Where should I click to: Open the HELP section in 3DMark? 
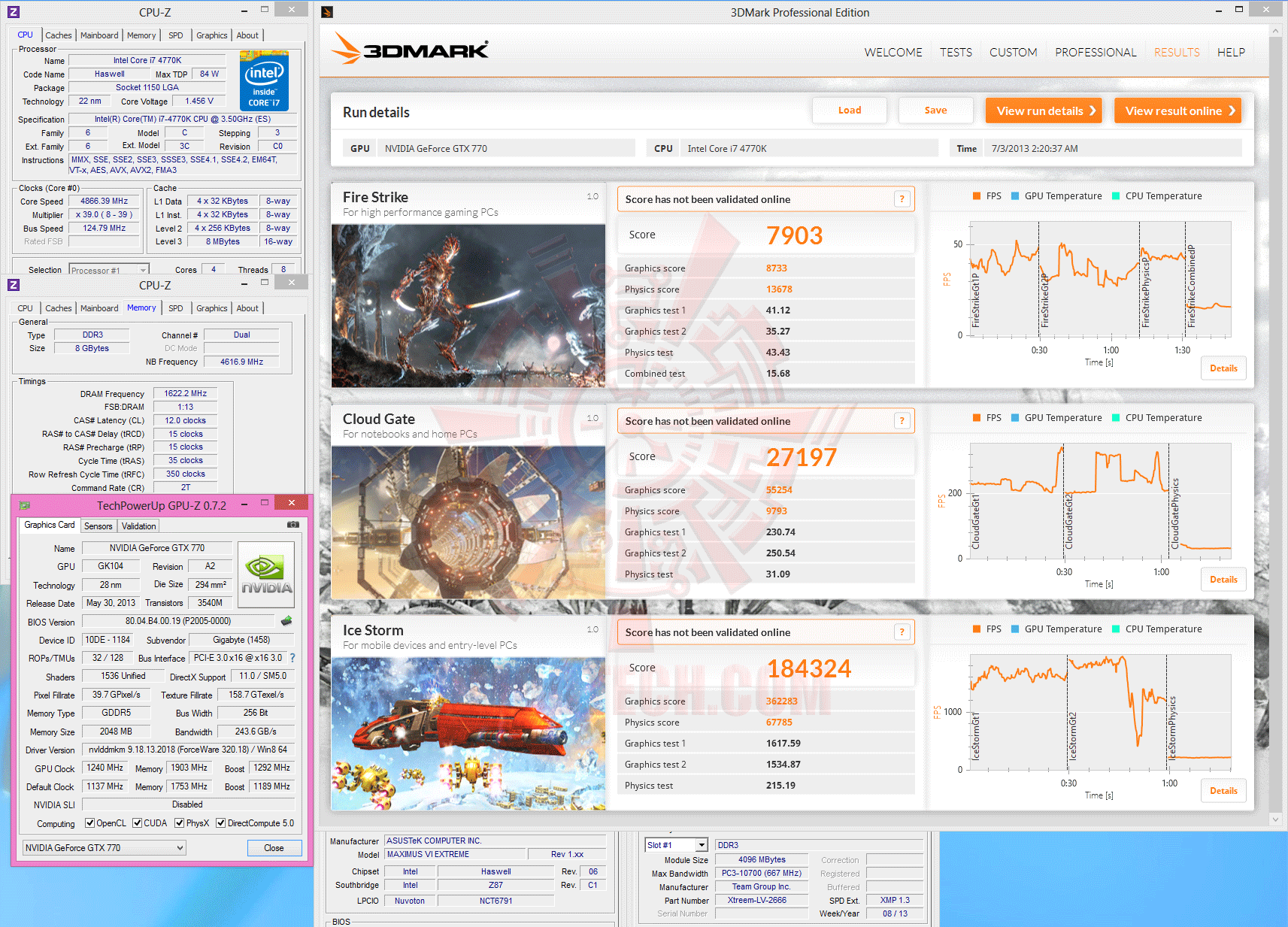click(x=1231, y=53)
